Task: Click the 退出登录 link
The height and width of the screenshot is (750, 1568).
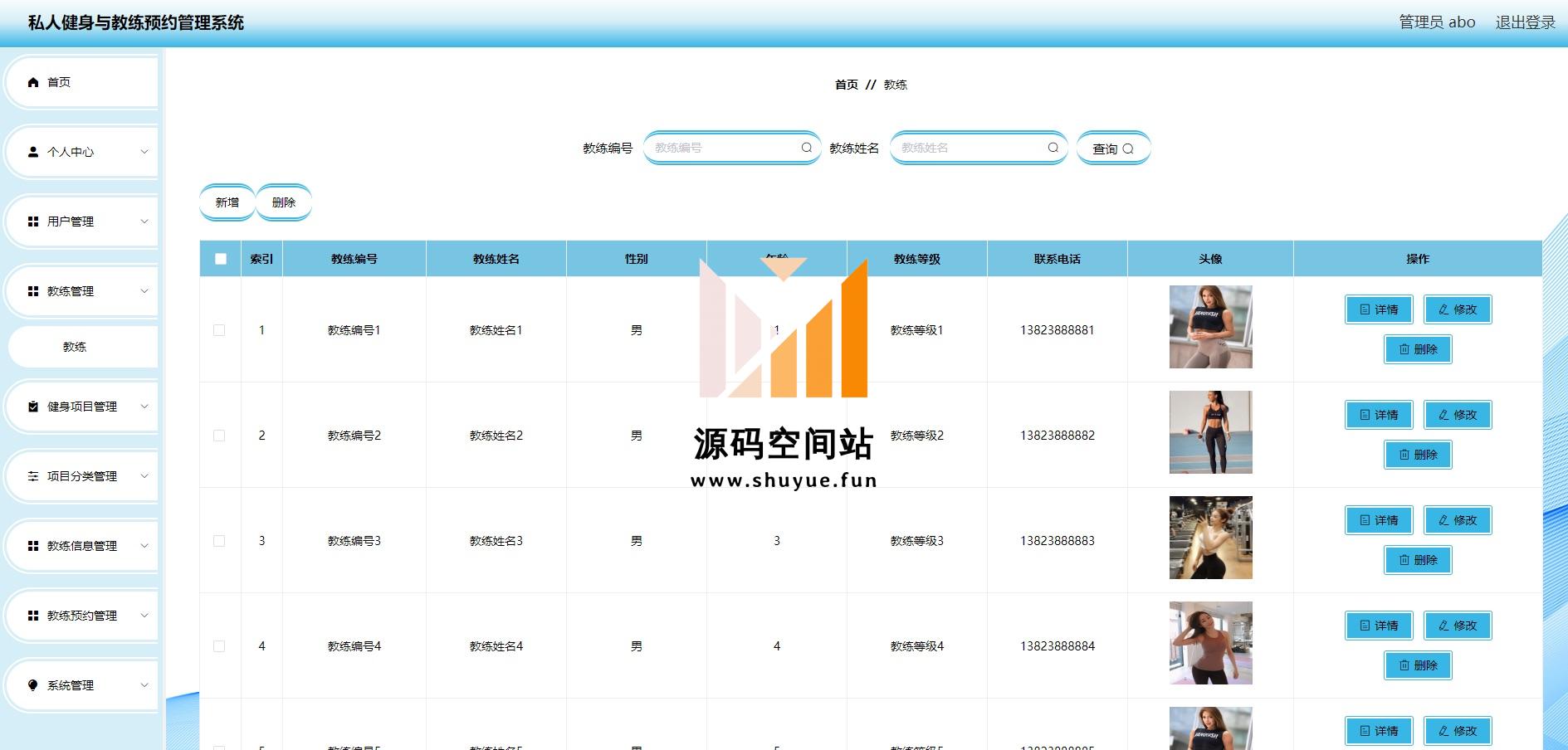Action: pyautogui.click(x=1526, y=22)
